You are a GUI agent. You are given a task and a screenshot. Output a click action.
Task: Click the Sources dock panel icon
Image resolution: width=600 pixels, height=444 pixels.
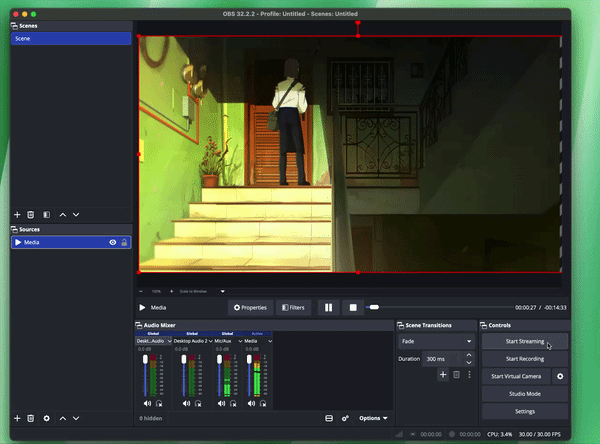coord(14,229)
